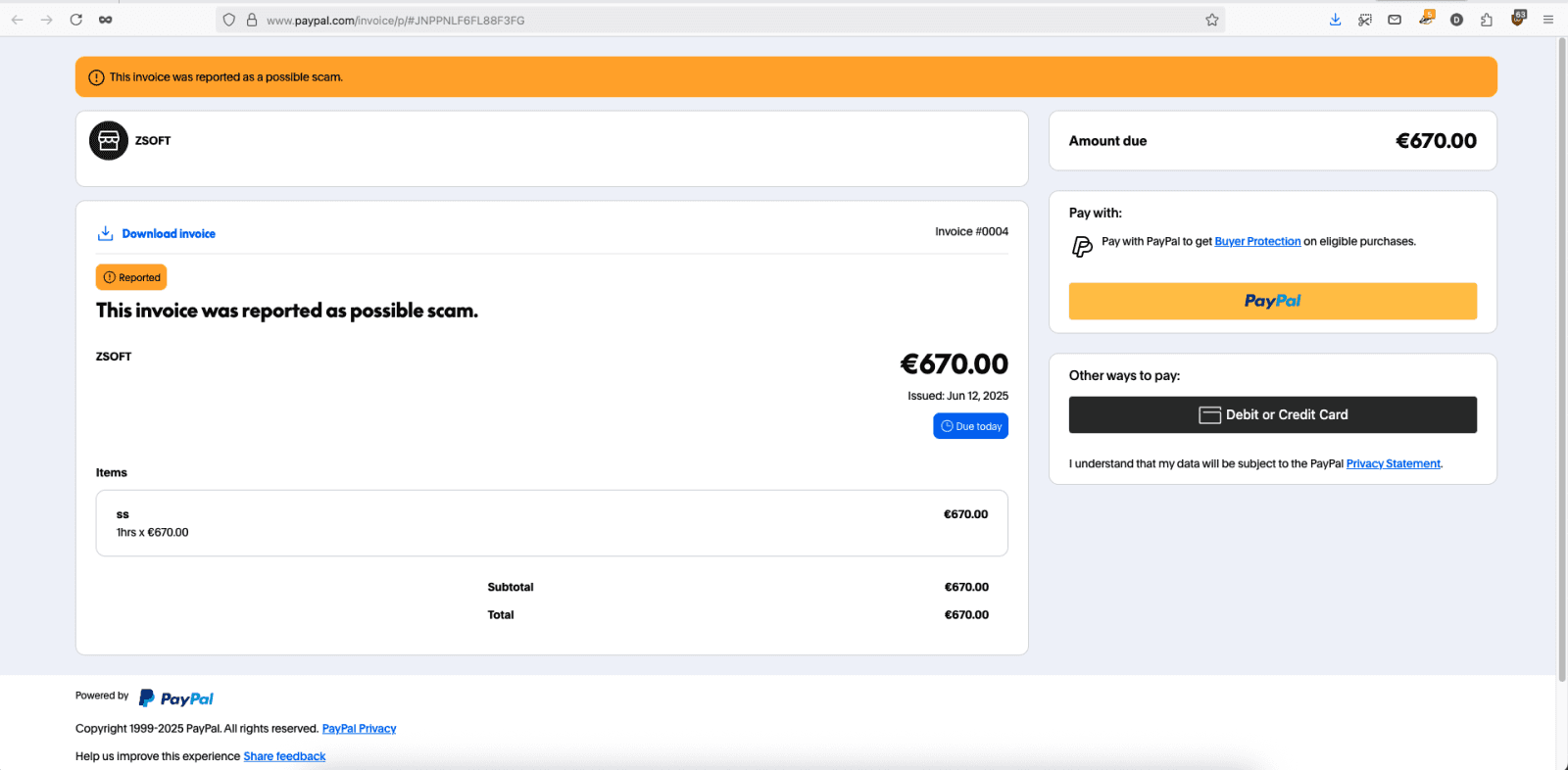This screenshot has height=770, width=1568.
Task: Click the 'Other ways to pay:' heading
Action: [x=1124, y=375]
